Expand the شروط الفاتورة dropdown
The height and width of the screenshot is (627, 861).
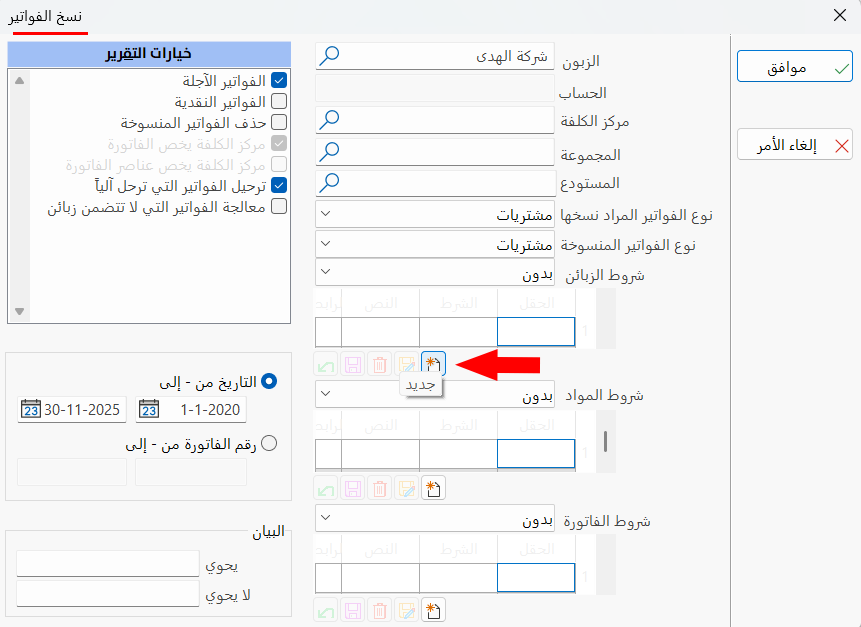click(325, 518)
